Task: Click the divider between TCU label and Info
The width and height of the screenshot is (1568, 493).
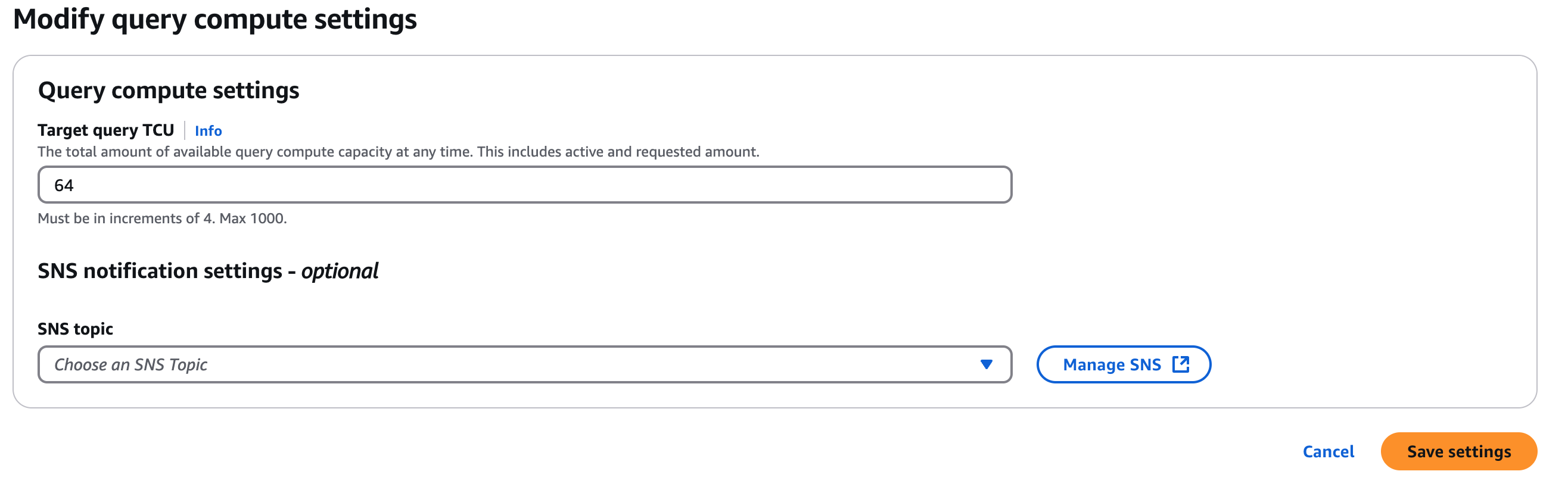Action: pyautogui.click(x=185, y=130)
